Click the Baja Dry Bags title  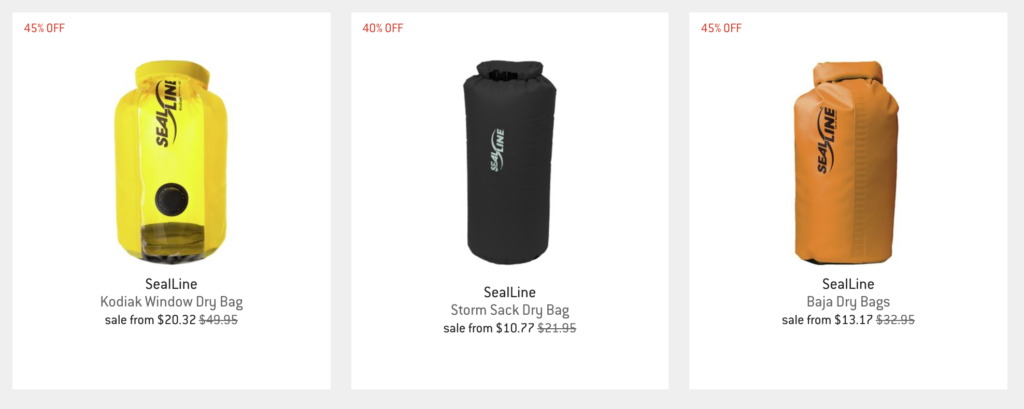click(x=848, y=303)
